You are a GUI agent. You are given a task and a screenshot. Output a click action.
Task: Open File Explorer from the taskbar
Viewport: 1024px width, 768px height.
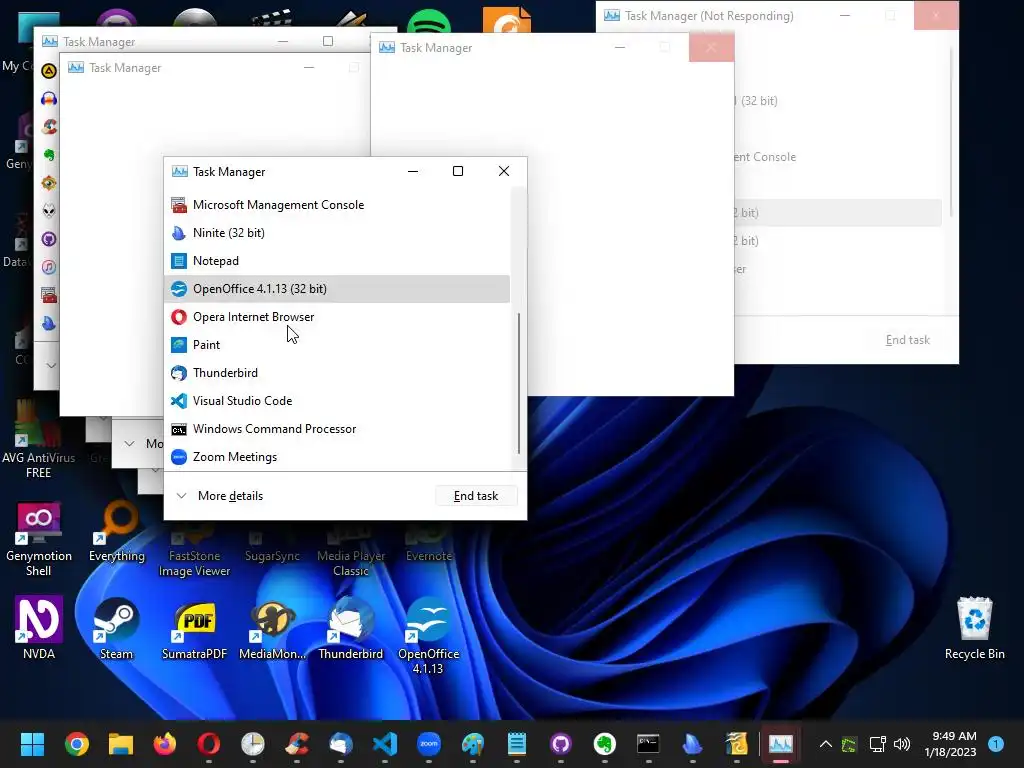point(121,744)
